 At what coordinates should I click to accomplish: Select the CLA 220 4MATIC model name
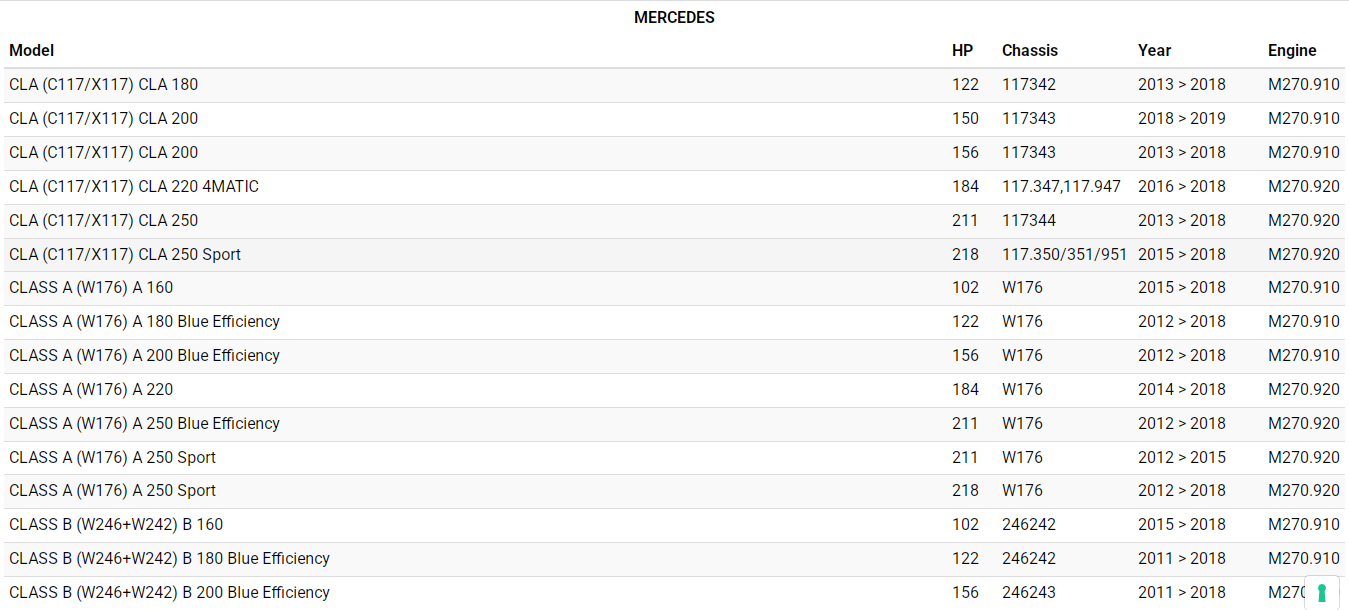pos(134,186)
